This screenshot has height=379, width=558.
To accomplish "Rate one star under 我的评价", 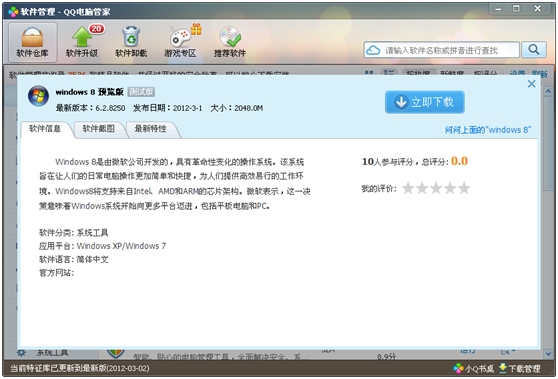I will pos(408,188).
